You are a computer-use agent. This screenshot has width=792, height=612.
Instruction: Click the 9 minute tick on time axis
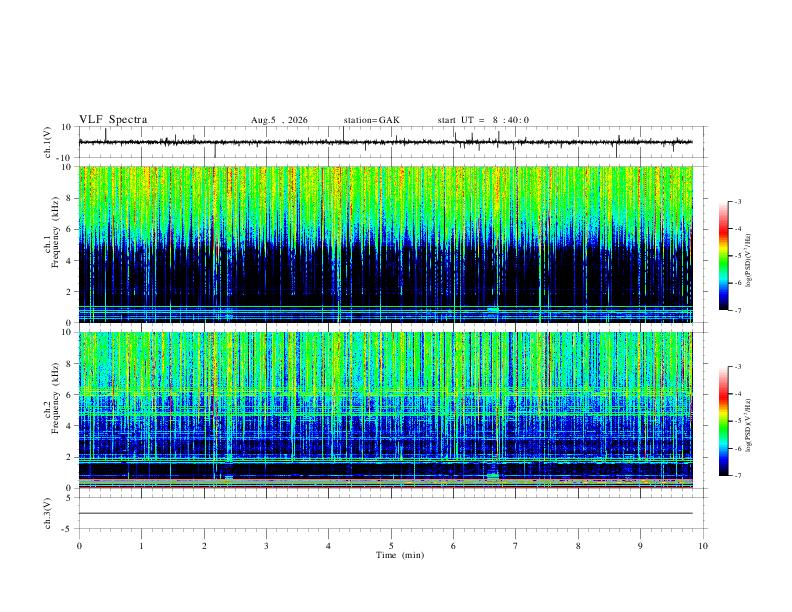pos(640,546)
